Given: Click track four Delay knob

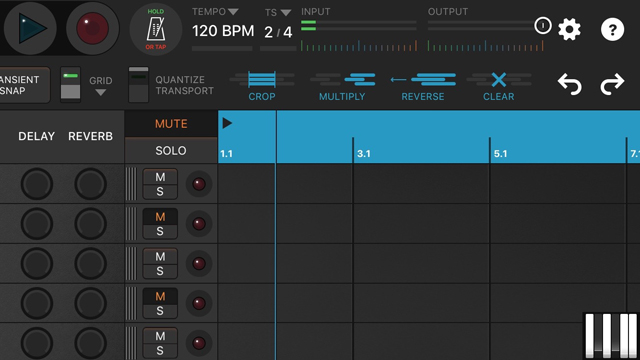Looking at the screenshot, I should tap(37, 303).
